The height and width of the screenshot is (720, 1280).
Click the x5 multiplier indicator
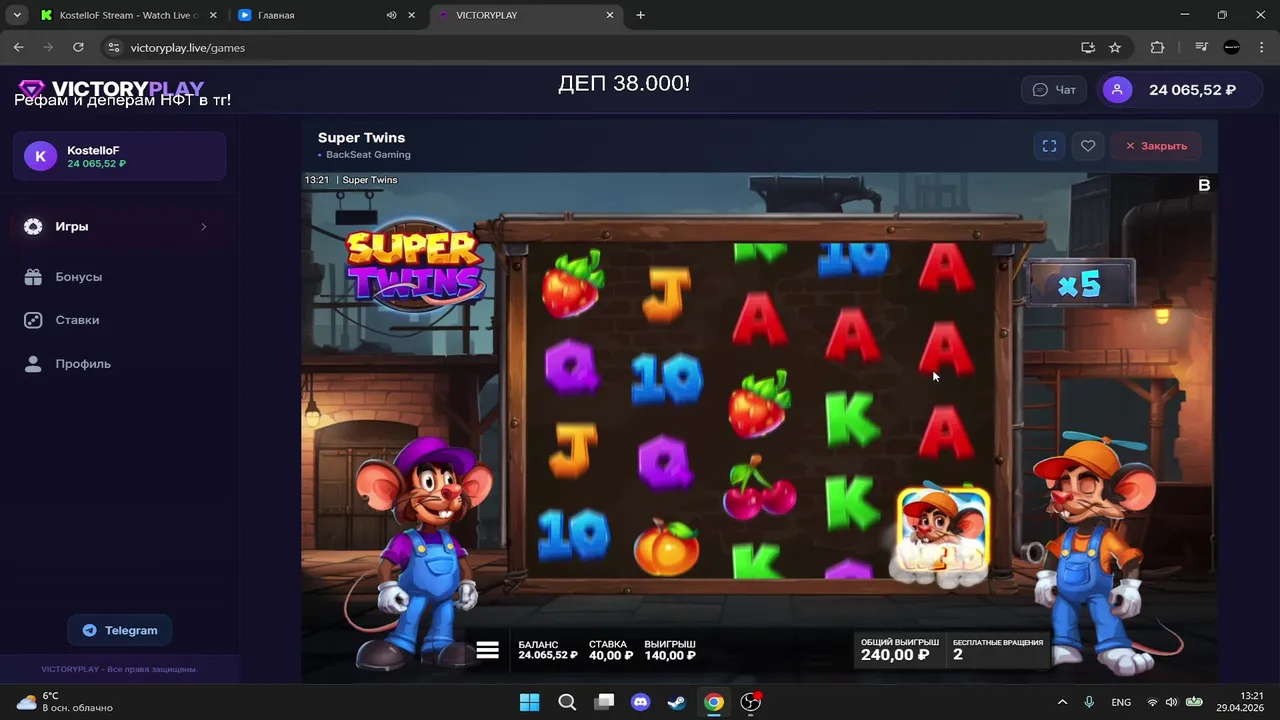point(1080,285)
